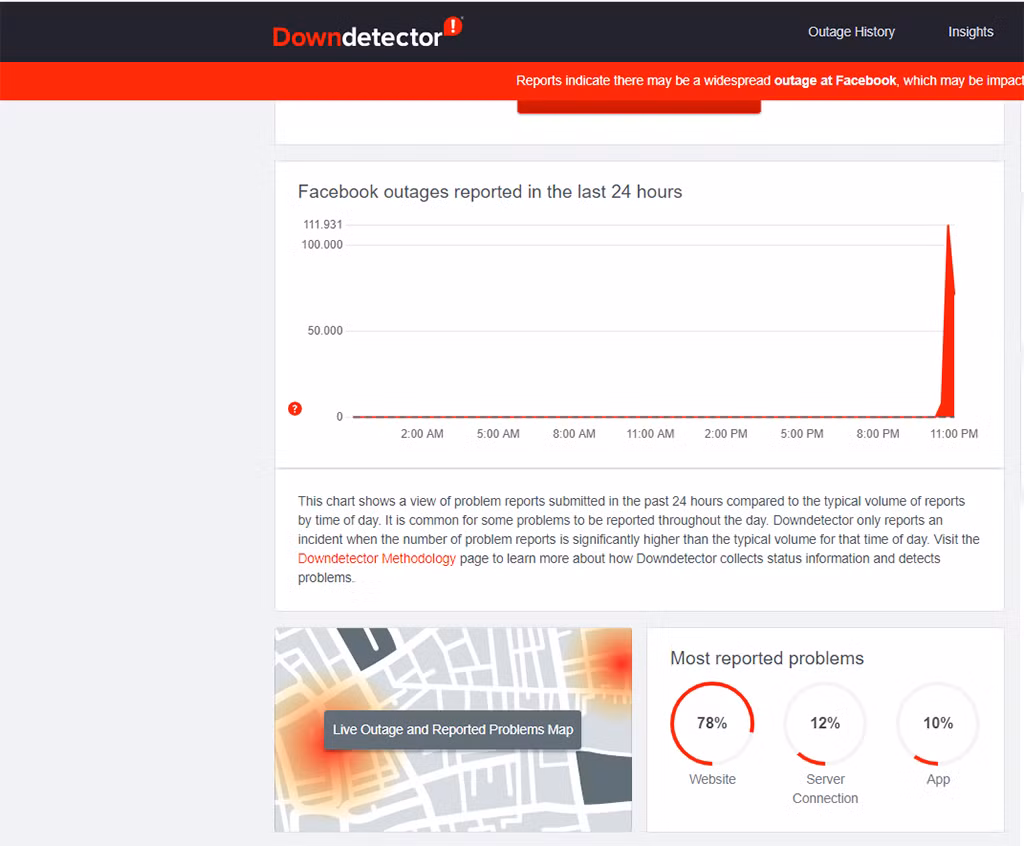Open the Downdetector logo home link
The width and height of the screenshot is (1024, 846).
tap(367, 33)
